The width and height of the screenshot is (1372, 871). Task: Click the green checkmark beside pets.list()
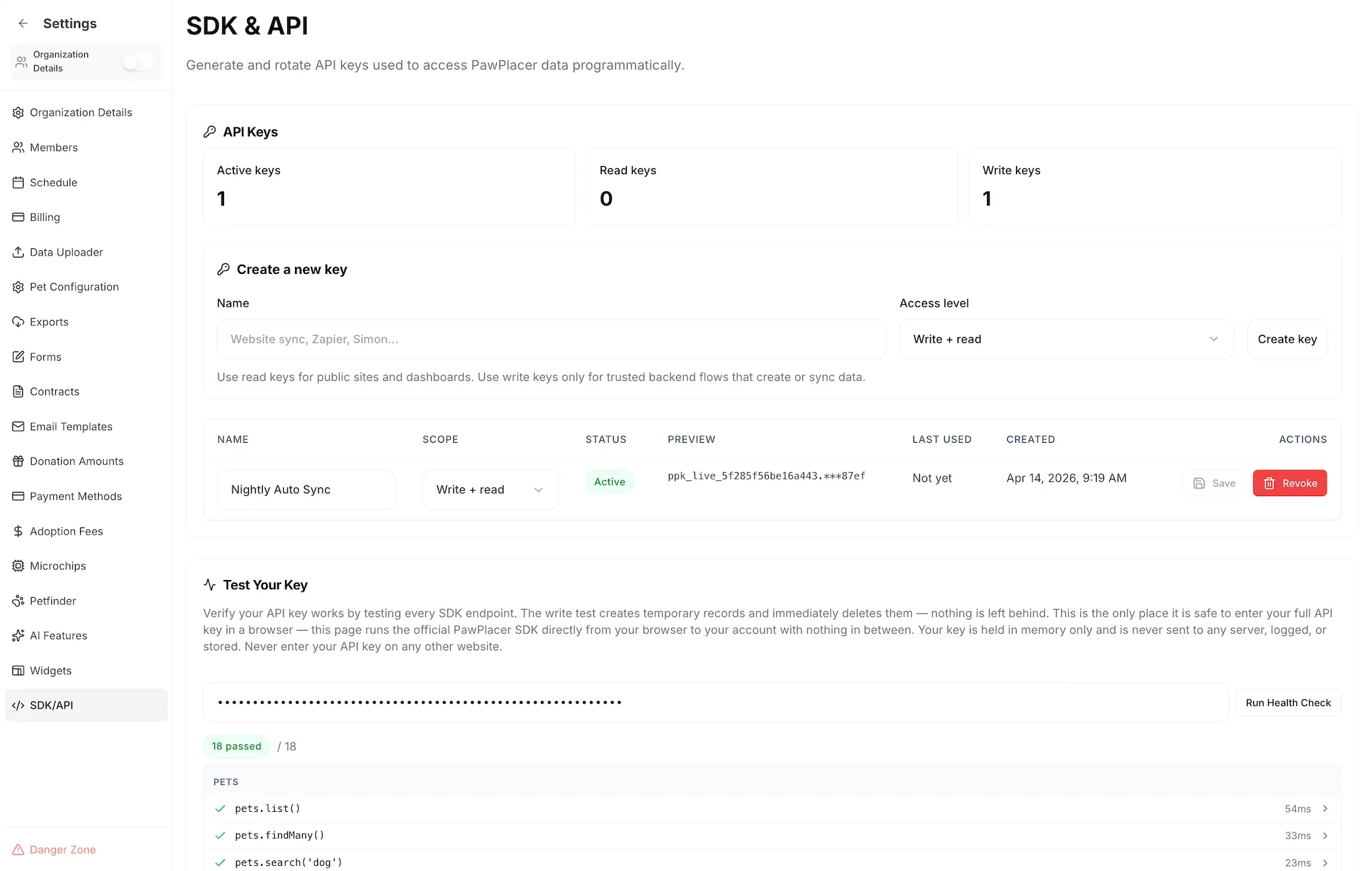click(220, 809)
